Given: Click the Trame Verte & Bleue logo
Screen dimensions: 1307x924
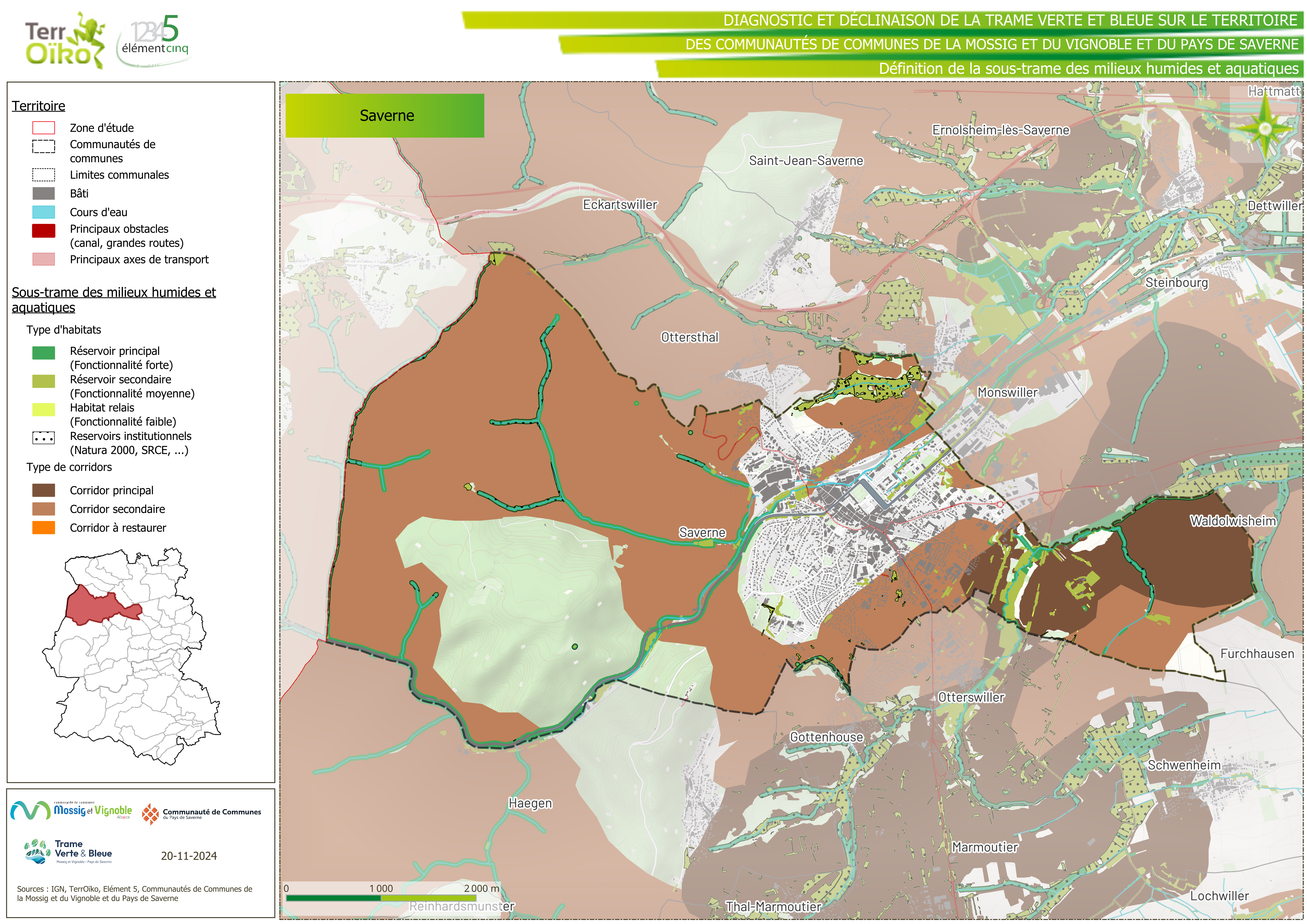Looking at the screenshot, I should [68, 852].
